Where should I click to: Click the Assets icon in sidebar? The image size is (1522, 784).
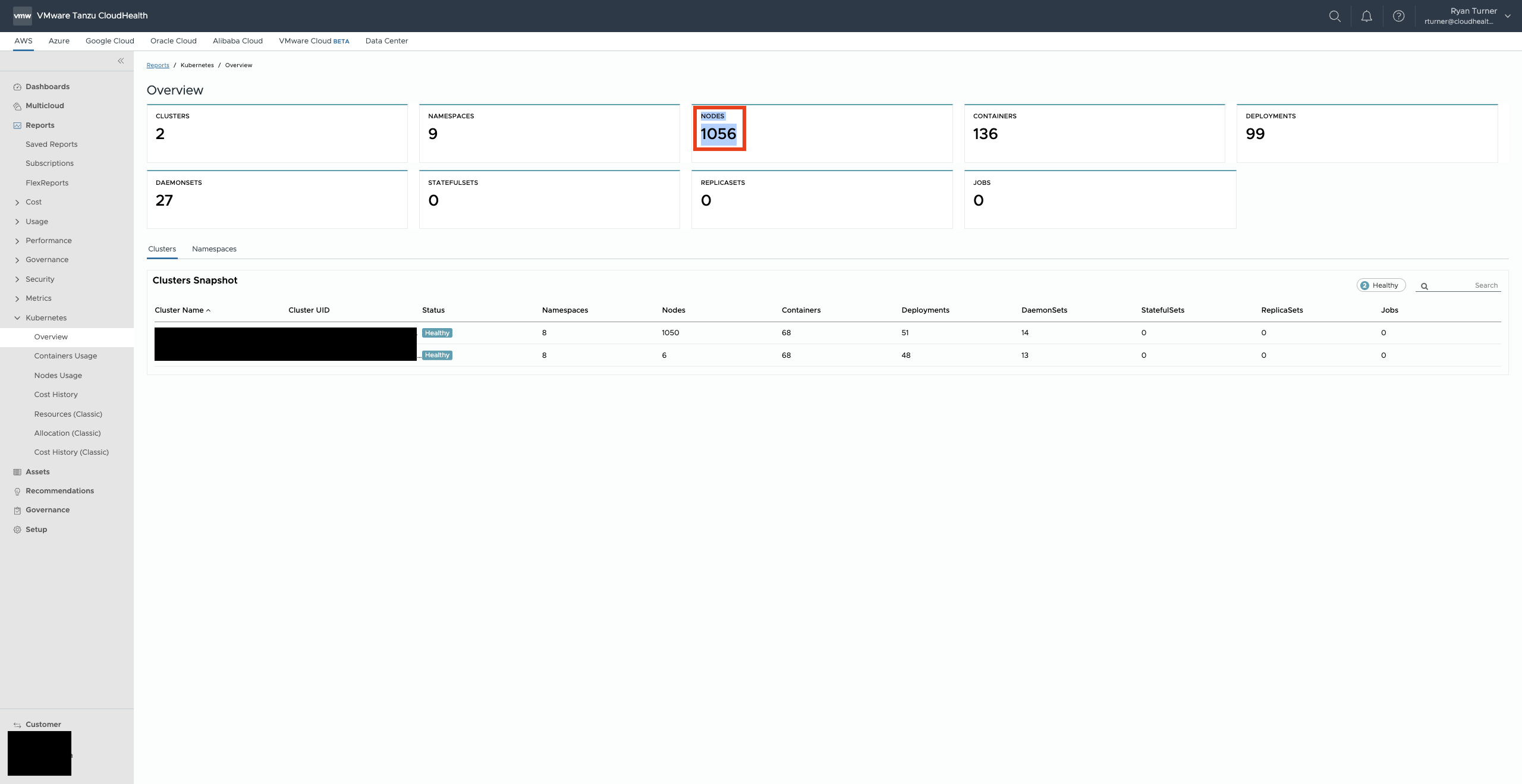(x=17, y=472)
